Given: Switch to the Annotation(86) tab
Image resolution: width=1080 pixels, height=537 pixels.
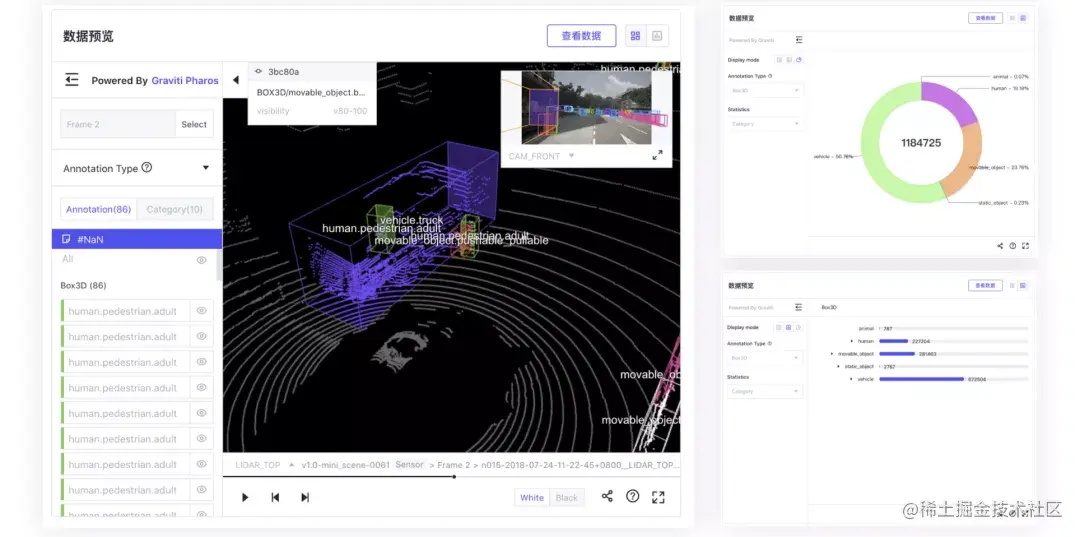Looking at the screenshot, I should tap(98, 209).
